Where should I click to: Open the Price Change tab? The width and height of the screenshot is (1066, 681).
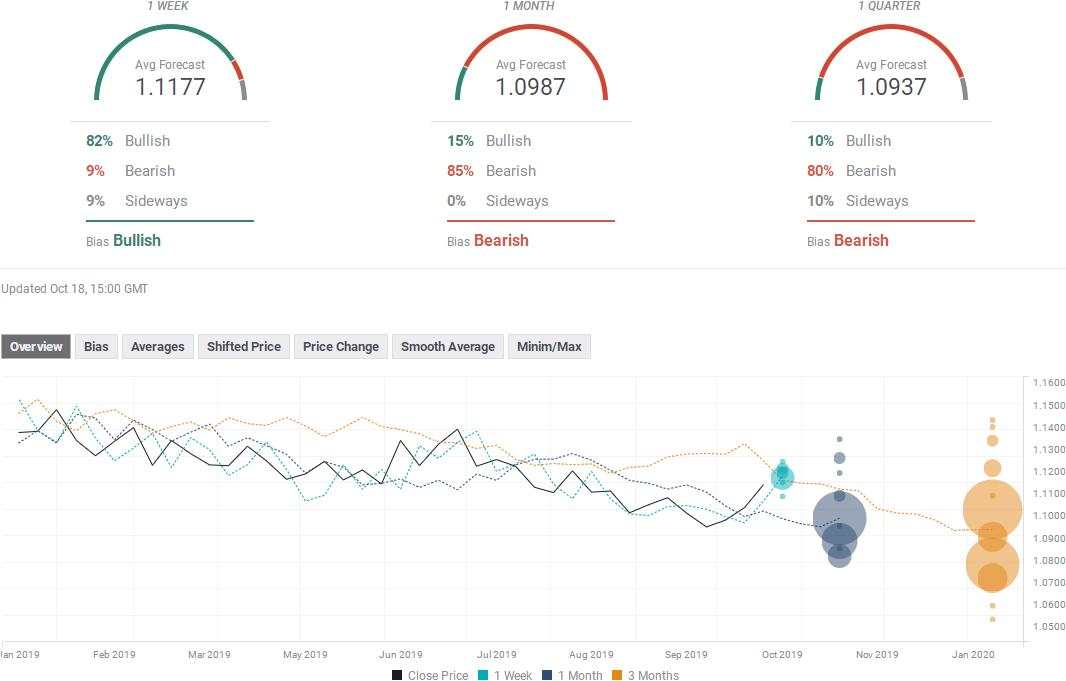pos(340,347)
